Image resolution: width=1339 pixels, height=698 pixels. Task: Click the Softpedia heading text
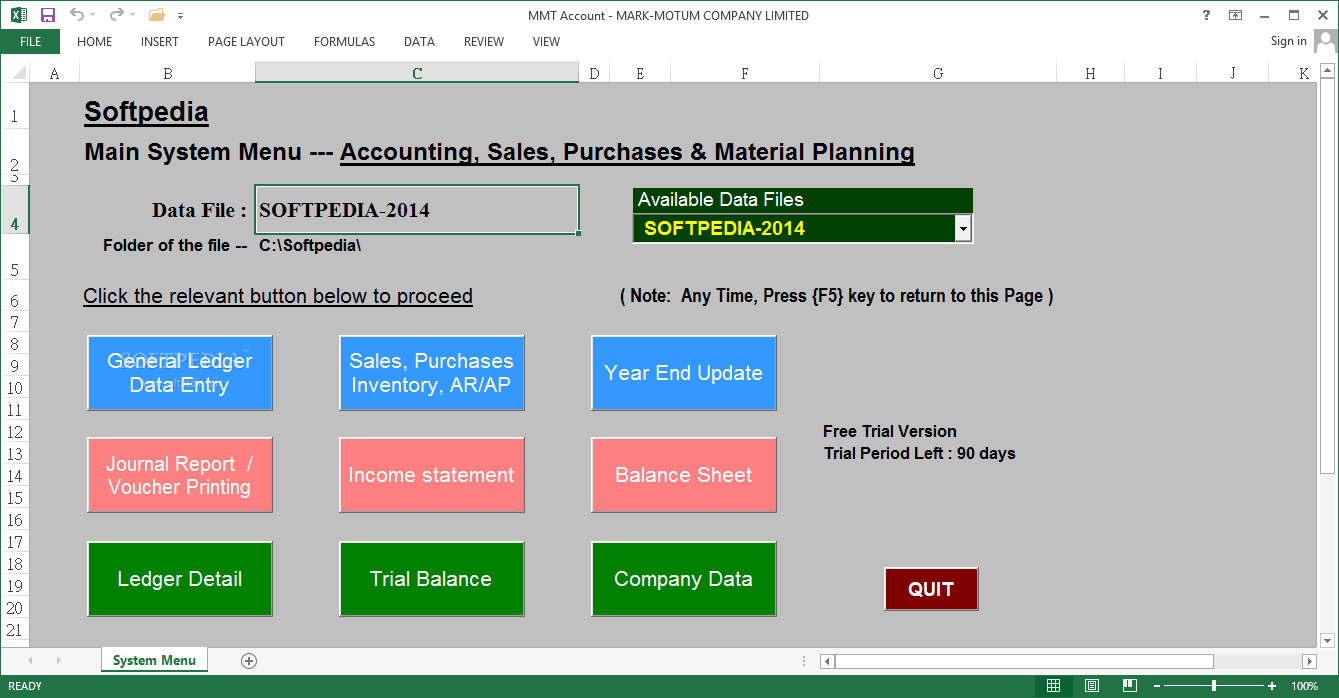point(146,111)
